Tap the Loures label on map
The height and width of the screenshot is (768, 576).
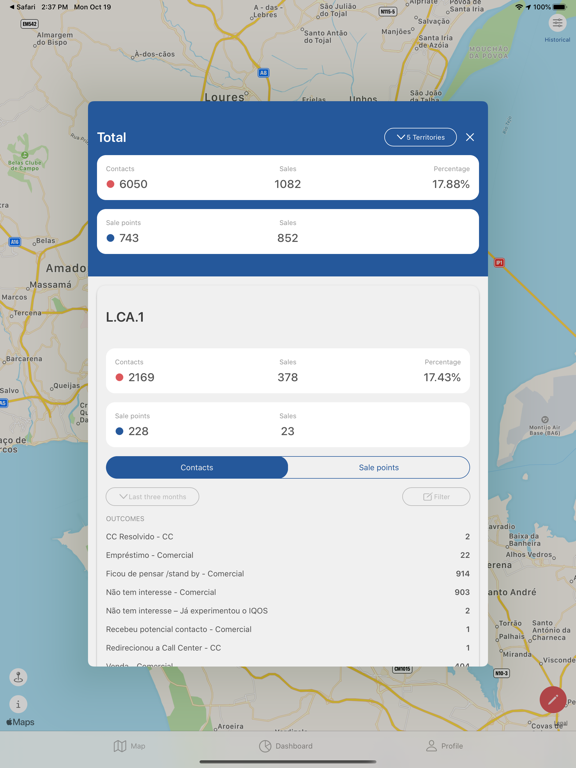pos(224,96)
